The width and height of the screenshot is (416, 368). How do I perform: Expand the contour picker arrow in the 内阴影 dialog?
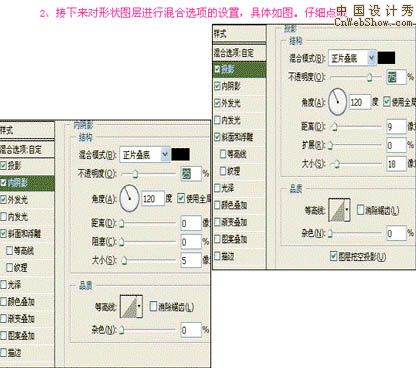click(140, 306)
